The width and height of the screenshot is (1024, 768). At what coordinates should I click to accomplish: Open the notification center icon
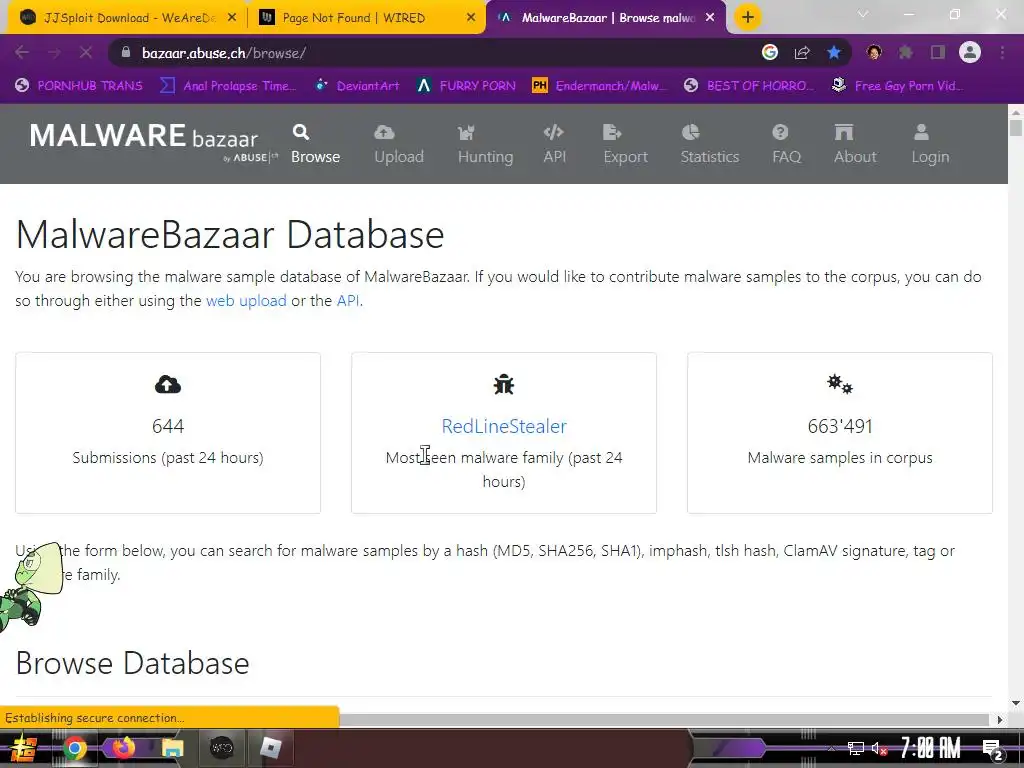(x=993, y=750)
